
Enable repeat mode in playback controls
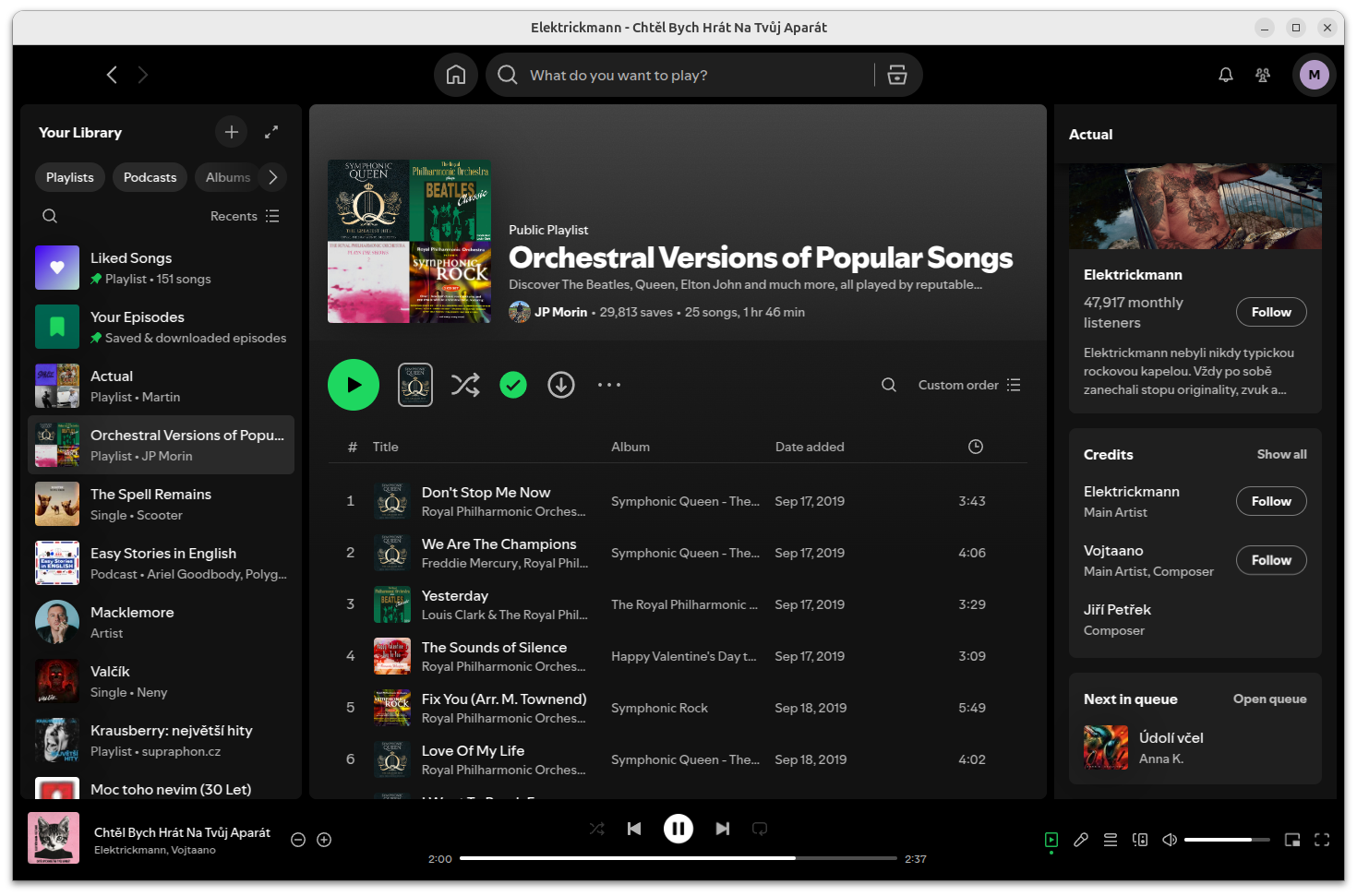coord(759,829)
